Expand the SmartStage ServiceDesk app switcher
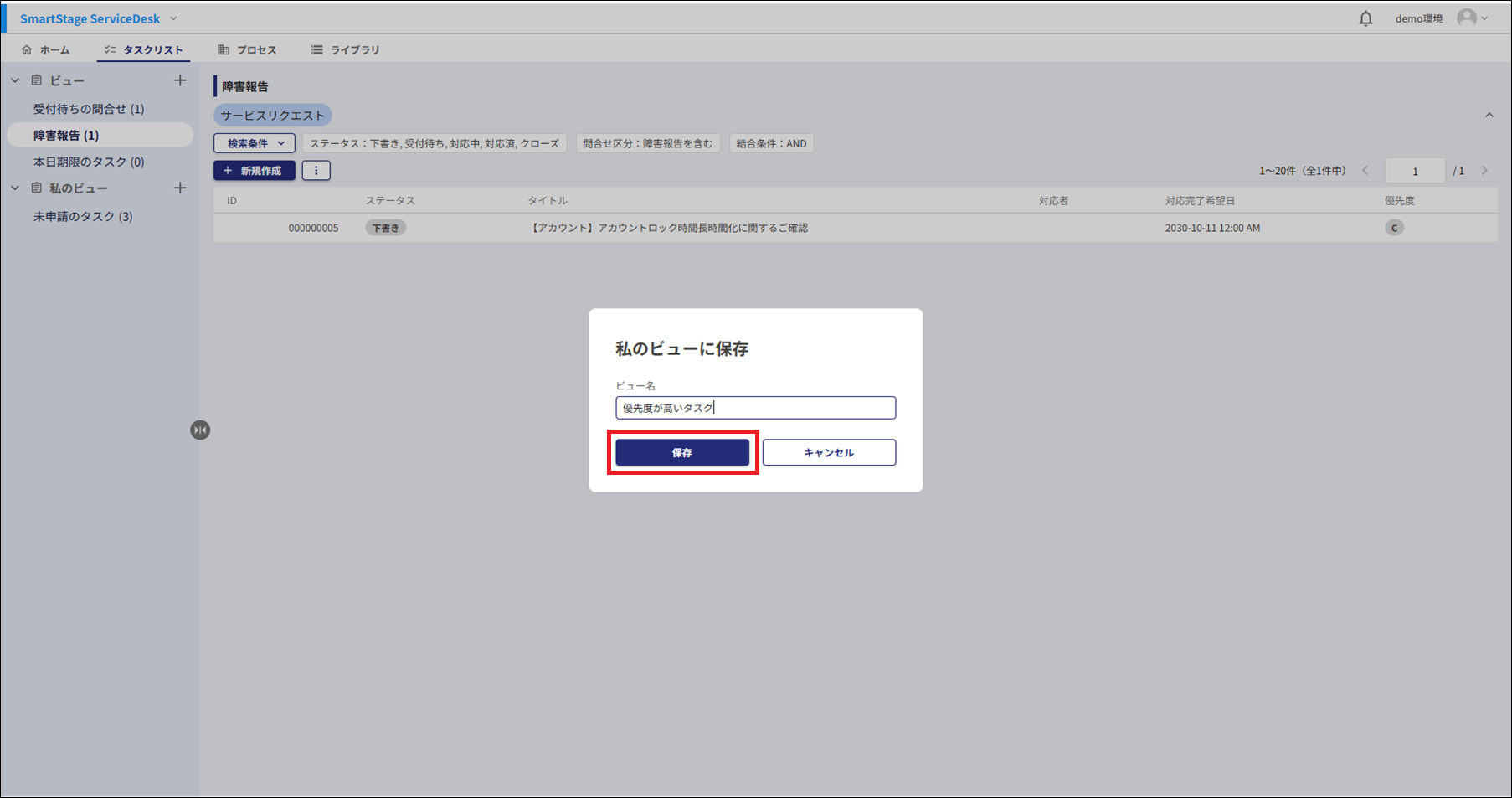The width and height of the screenshot is (1512, 798). [173, 18]
